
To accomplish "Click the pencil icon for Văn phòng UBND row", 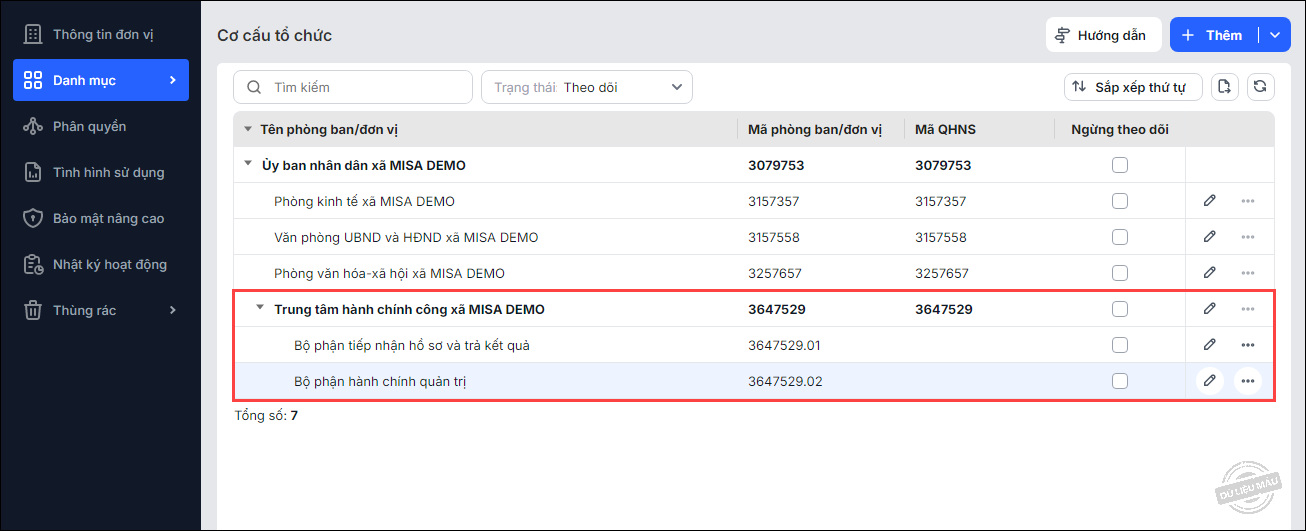I will tap(1209, 237).
